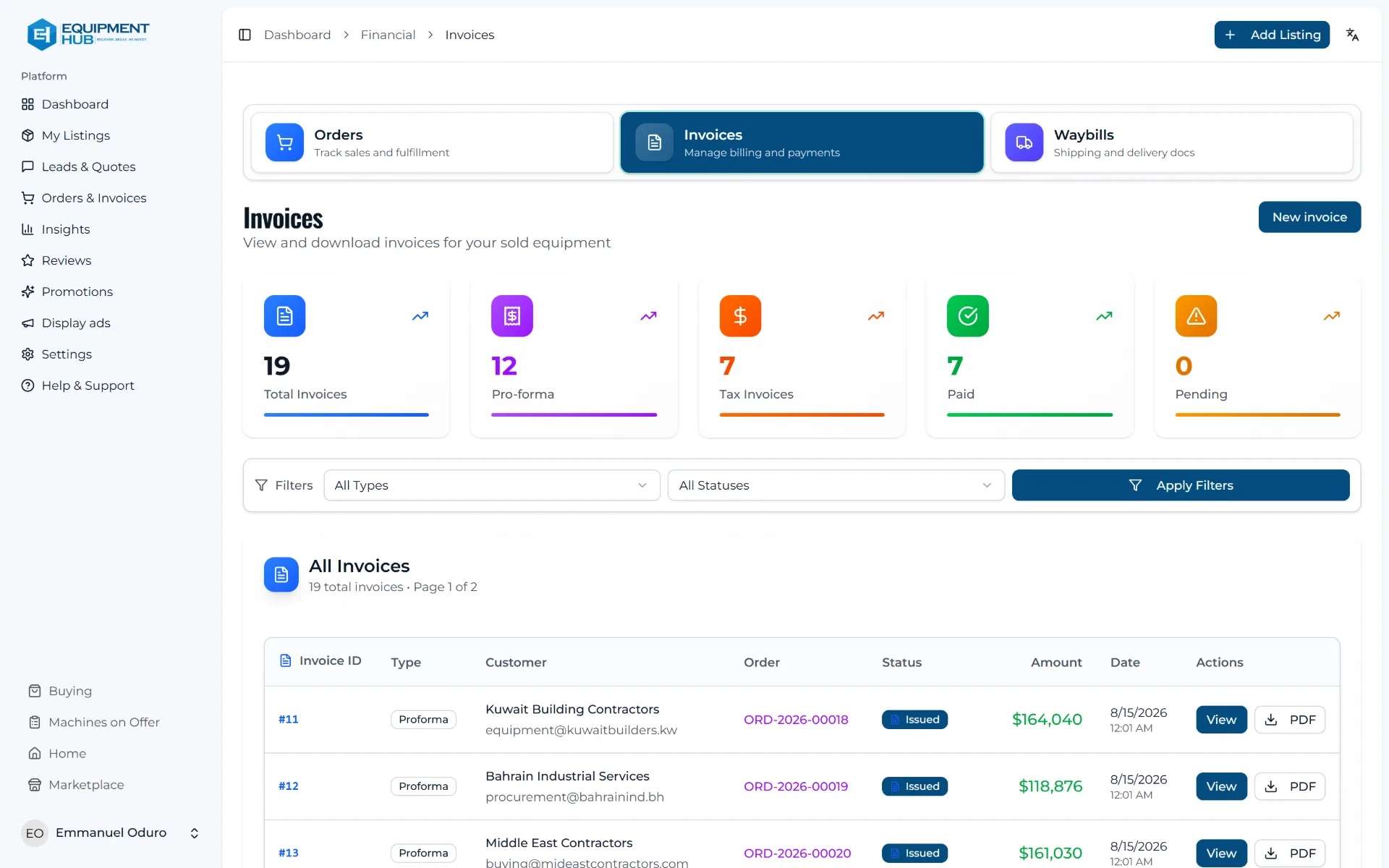Click the Pending warning triangle icon
The height and width of the screenshot is (868, 1389).
pos(1196,316)
